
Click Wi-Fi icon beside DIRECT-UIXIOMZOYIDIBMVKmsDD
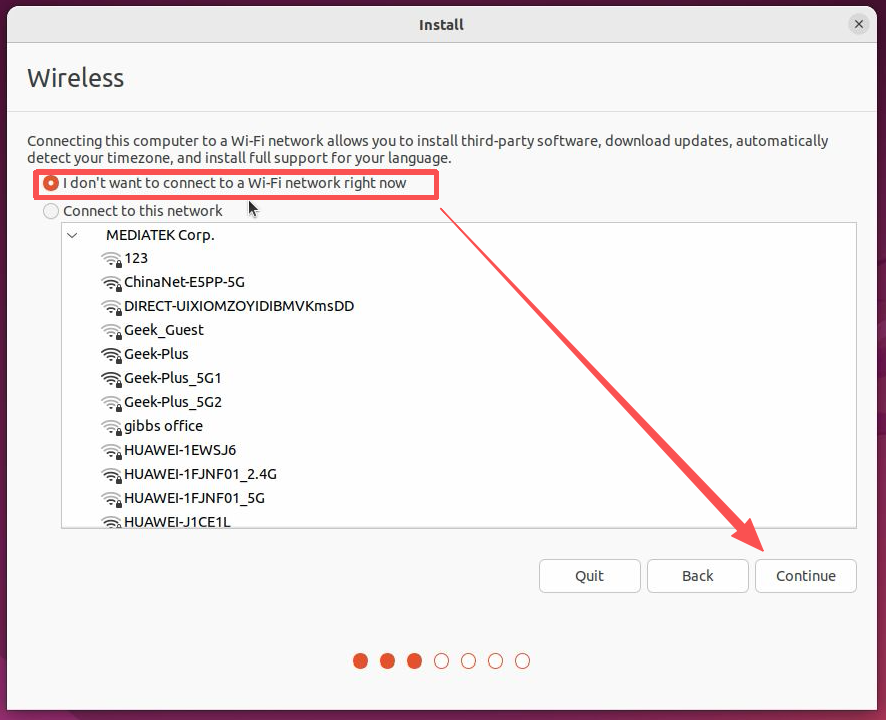[111, 307]
